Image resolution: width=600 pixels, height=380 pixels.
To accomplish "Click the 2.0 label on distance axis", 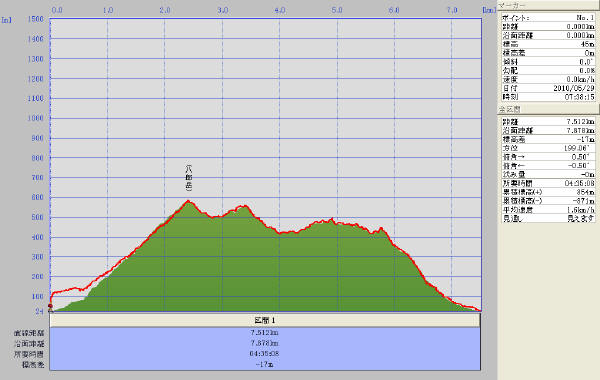I will (x=165, y=10).
